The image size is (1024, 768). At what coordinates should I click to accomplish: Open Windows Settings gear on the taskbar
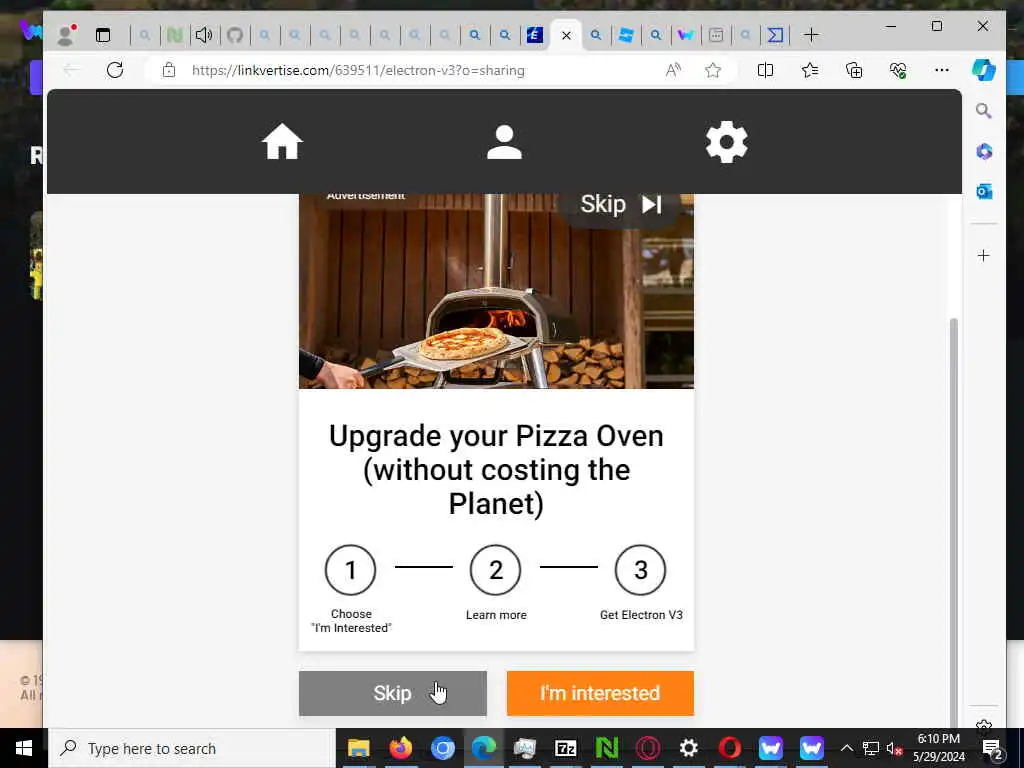[x=688, y=748]
